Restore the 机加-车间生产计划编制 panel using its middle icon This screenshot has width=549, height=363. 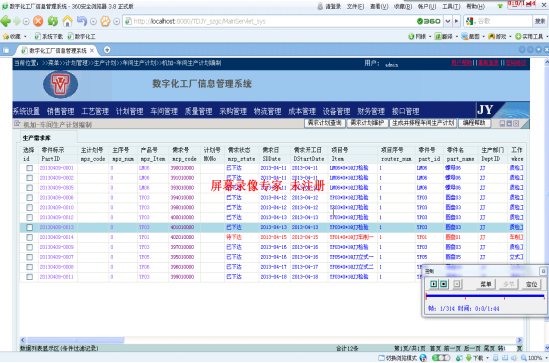(509, 124)
